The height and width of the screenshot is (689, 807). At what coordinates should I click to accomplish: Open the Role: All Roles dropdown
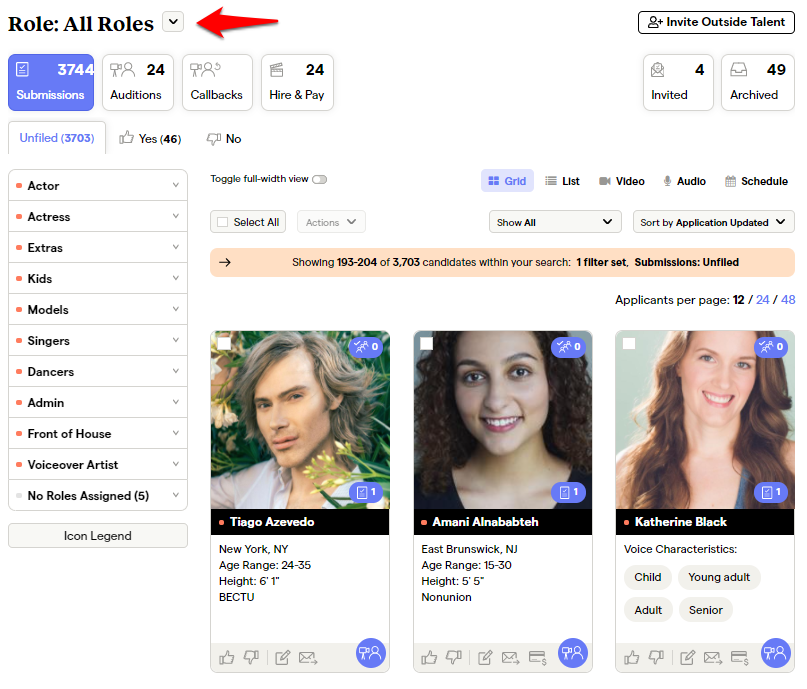click(x=172, y=21)
